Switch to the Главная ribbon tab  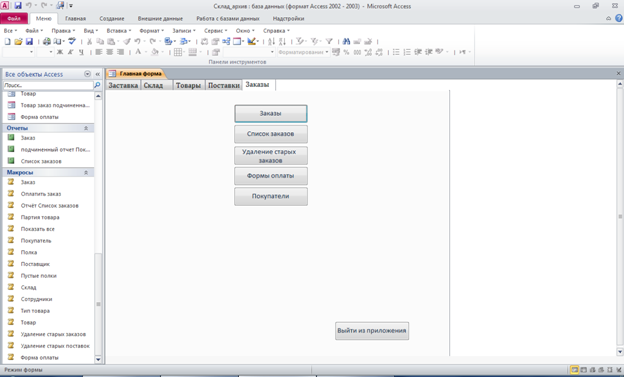point(75,19)
